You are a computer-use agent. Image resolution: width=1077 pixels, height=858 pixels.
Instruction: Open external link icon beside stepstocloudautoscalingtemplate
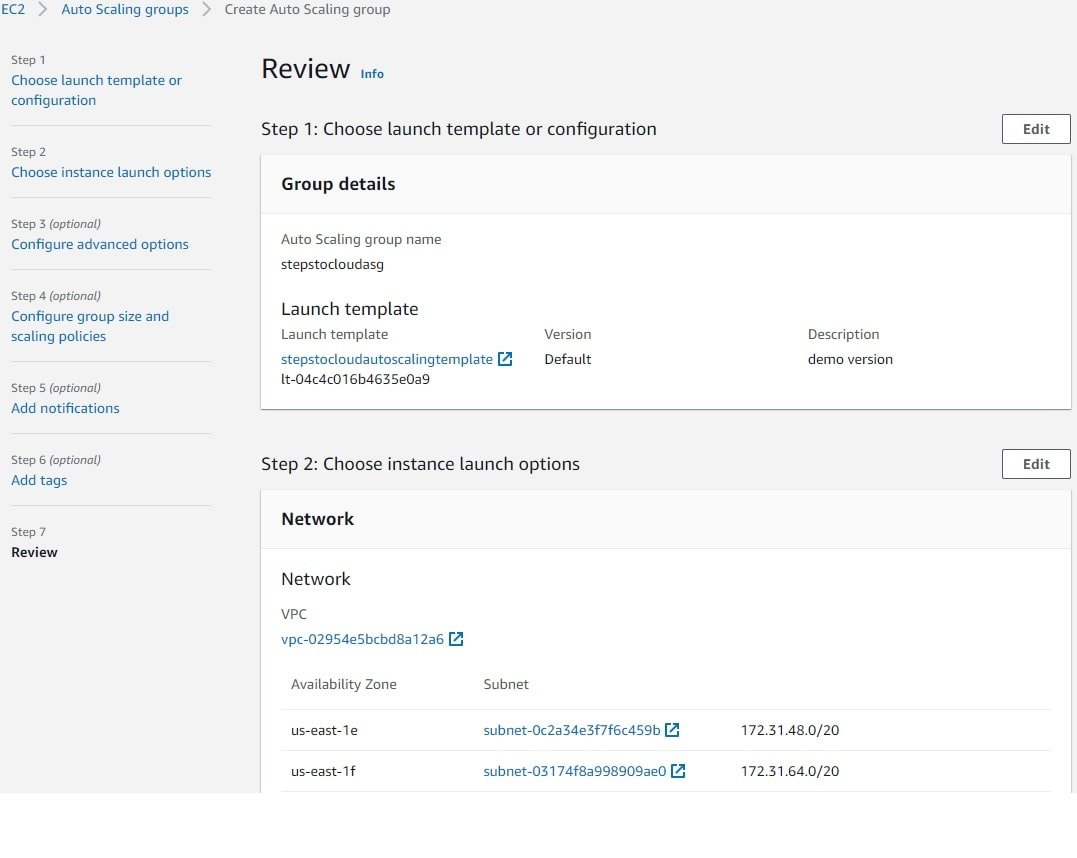(x=505, y=359)
